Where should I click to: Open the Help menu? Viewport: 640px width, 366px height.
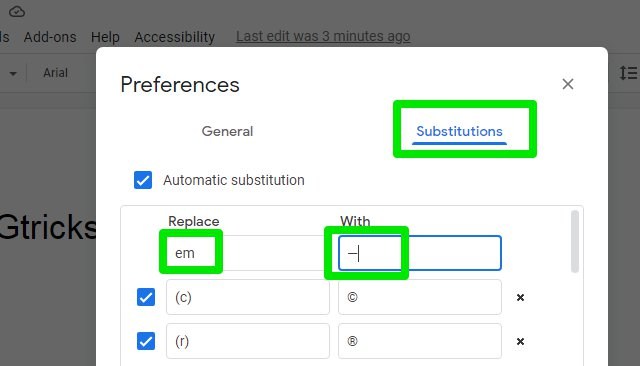click(x=105, y=37)
